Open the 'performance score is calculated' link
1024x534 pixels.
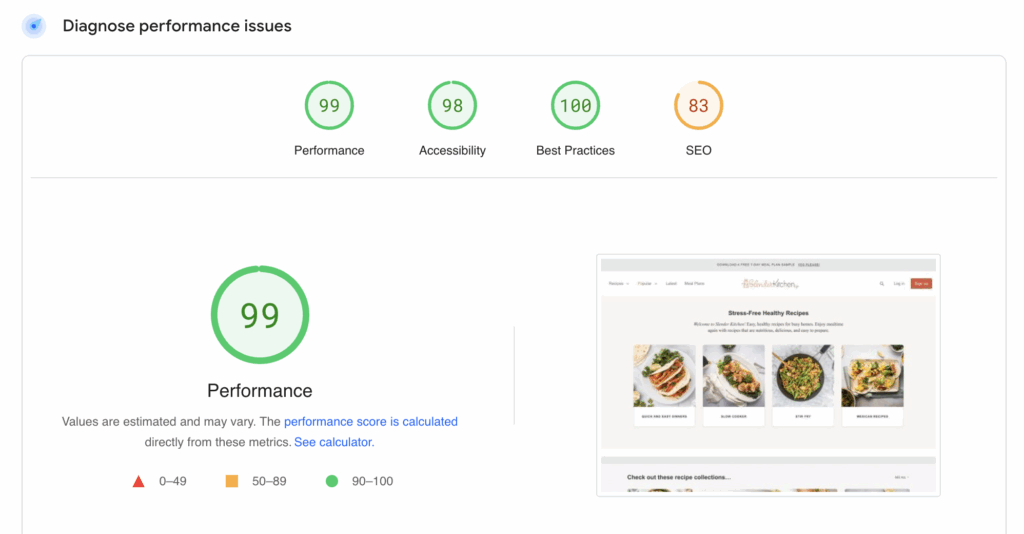pos(371,422)
